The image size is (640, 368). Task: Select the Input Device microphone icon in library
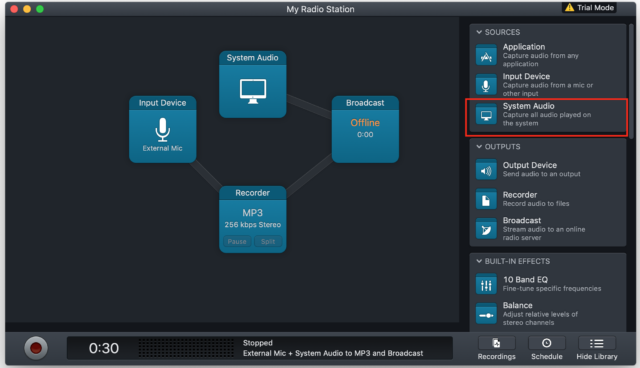tap(486, 85)
